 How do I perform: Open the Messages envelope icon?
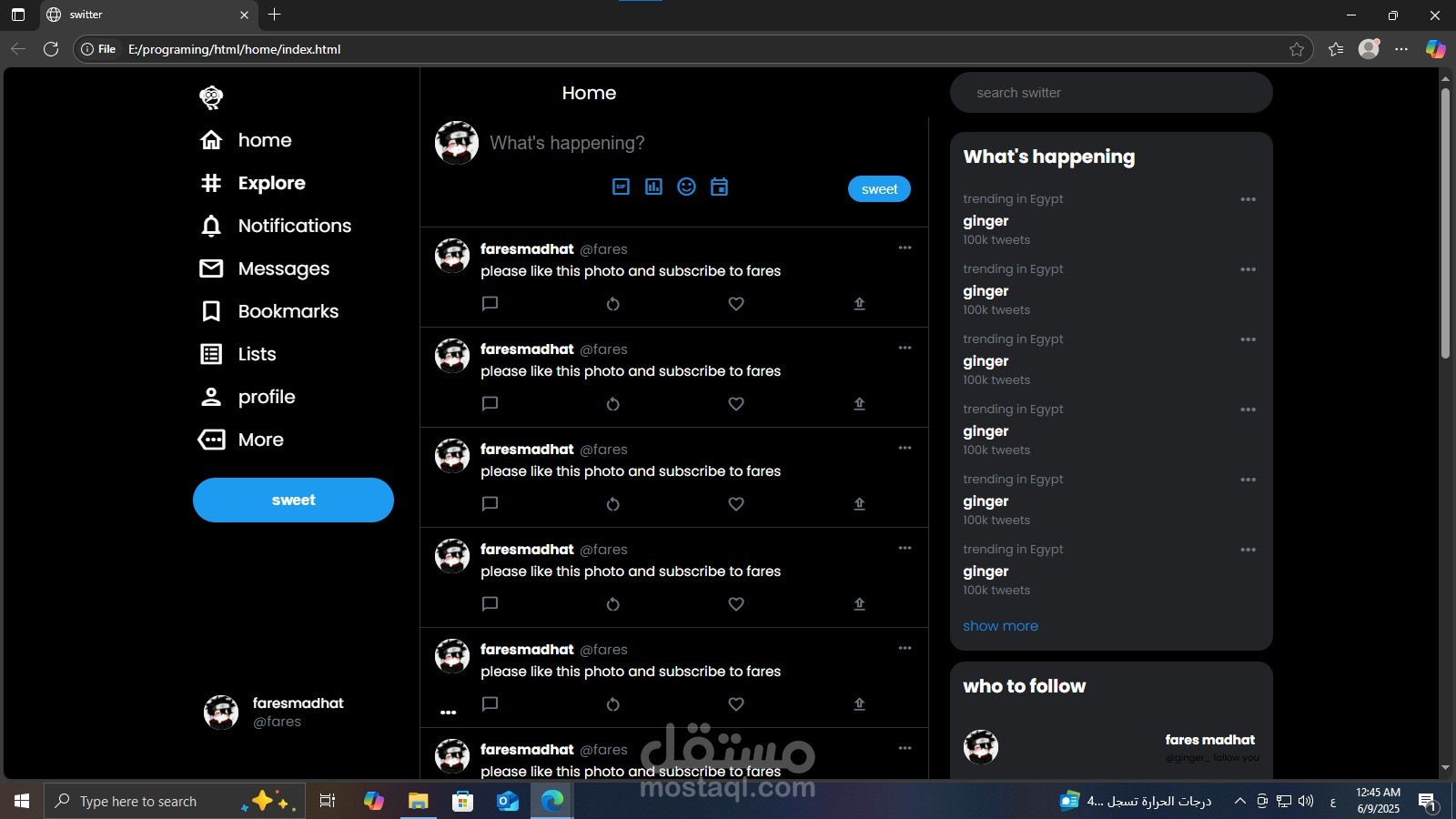coord(211,268)
